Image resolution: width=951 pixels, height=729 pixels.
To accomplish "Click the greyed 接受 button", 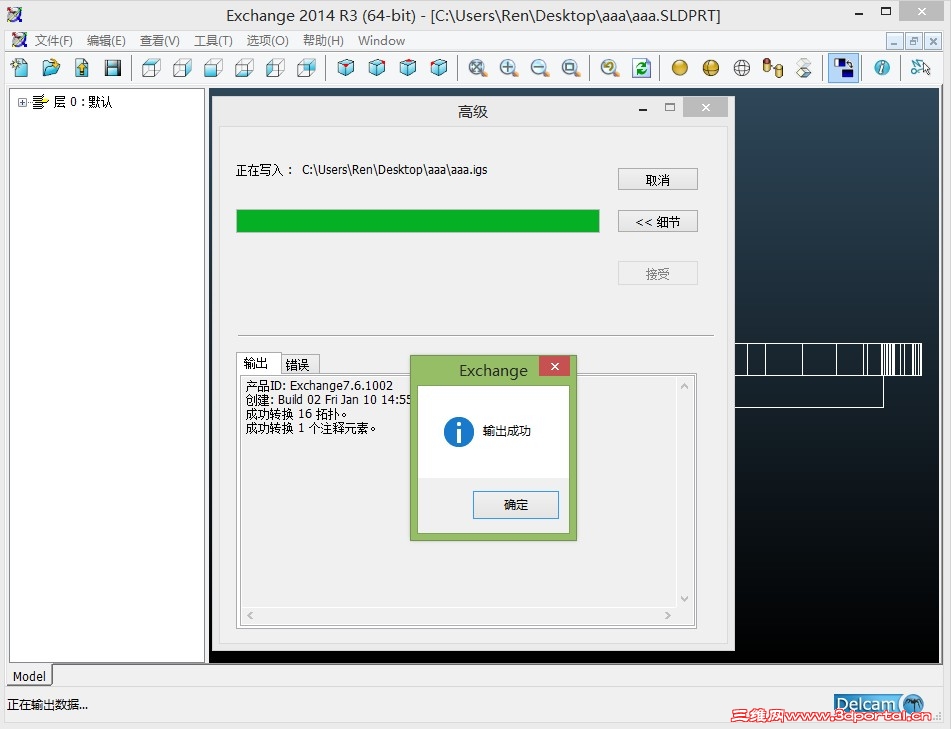I will 657,274.
